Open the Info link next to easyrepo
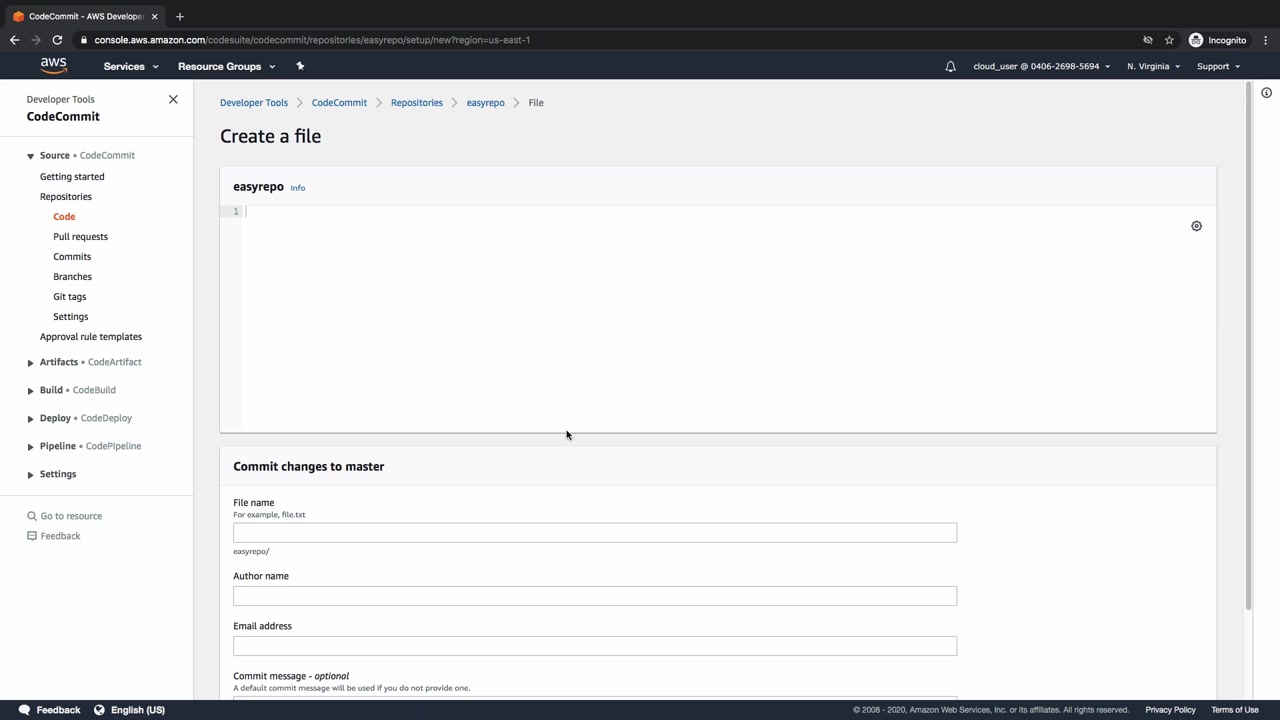1280x720 pixels. (x=298, y=188)
